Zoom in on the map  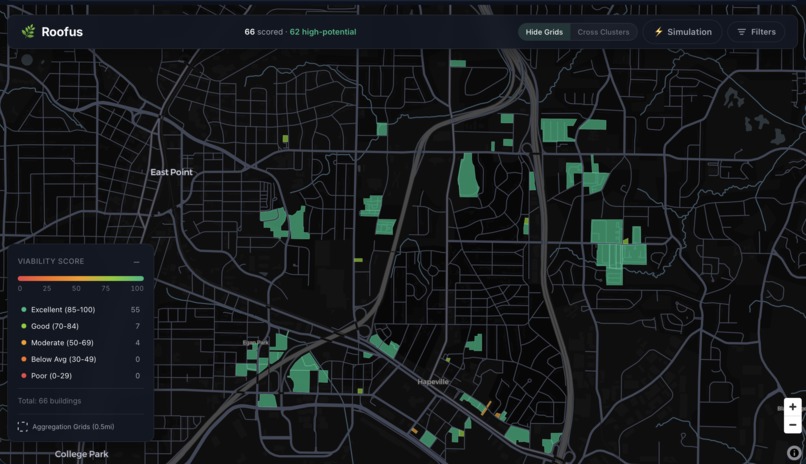(x=792, y=407)
